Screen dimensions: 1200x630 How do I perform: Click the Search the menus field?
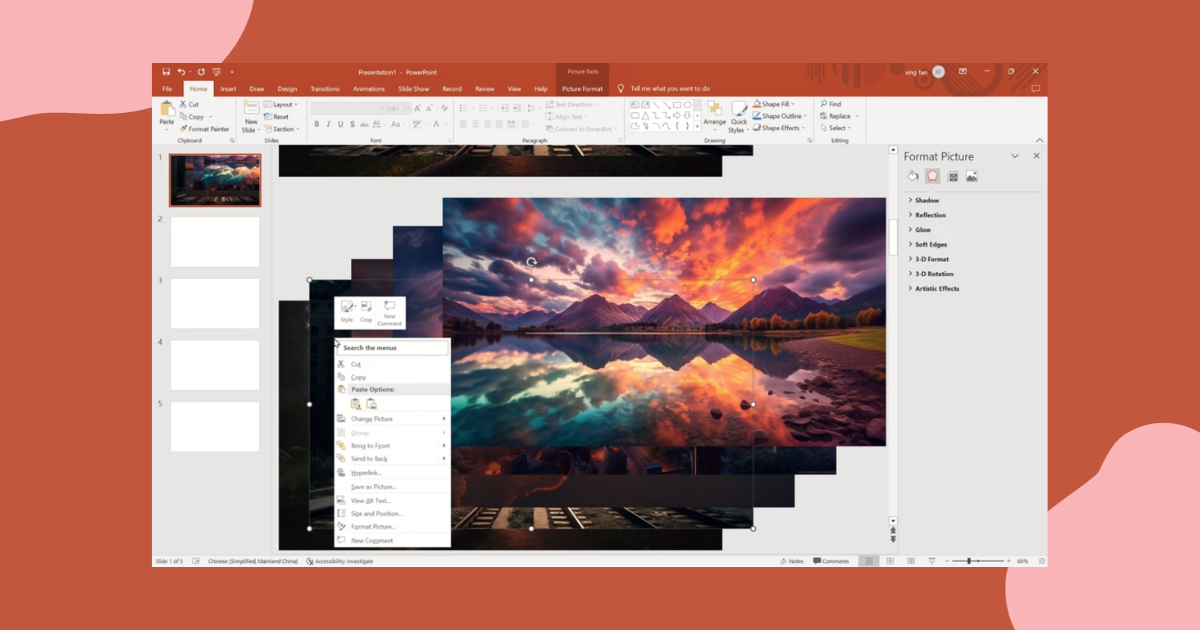click(x=392, y=348)
